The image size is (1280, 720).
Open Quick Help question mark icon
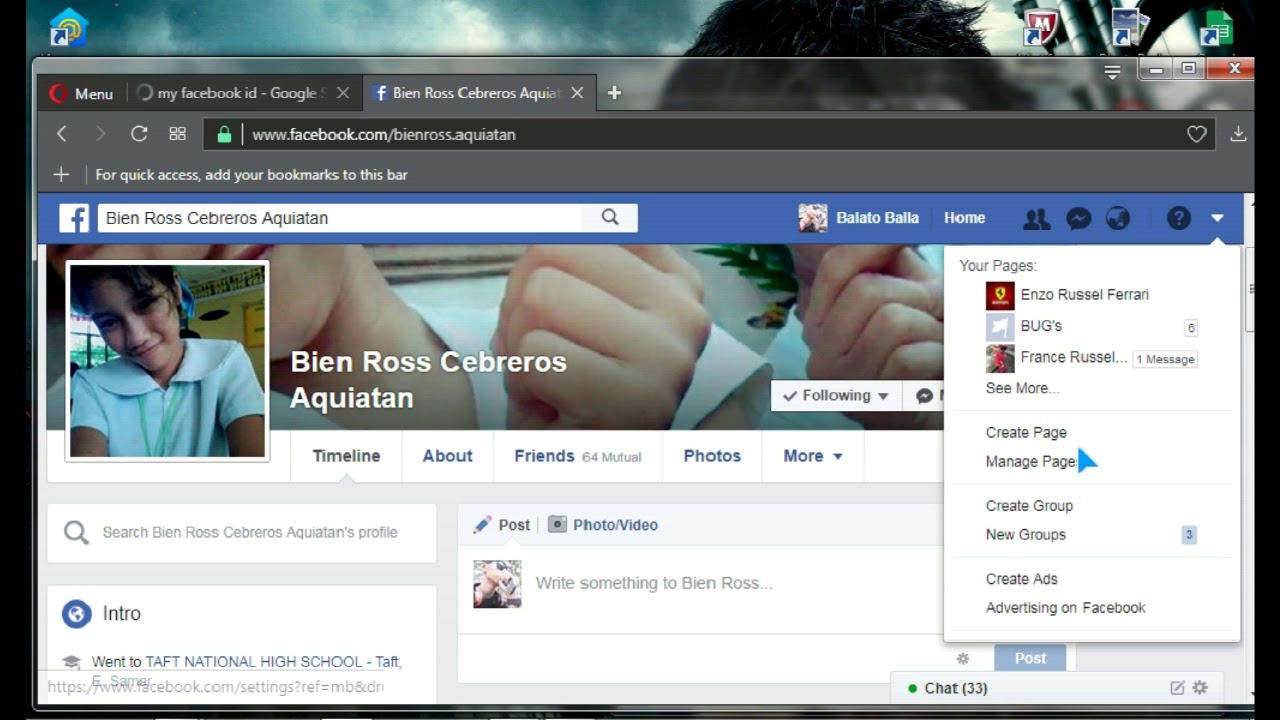click(1179, 218)
